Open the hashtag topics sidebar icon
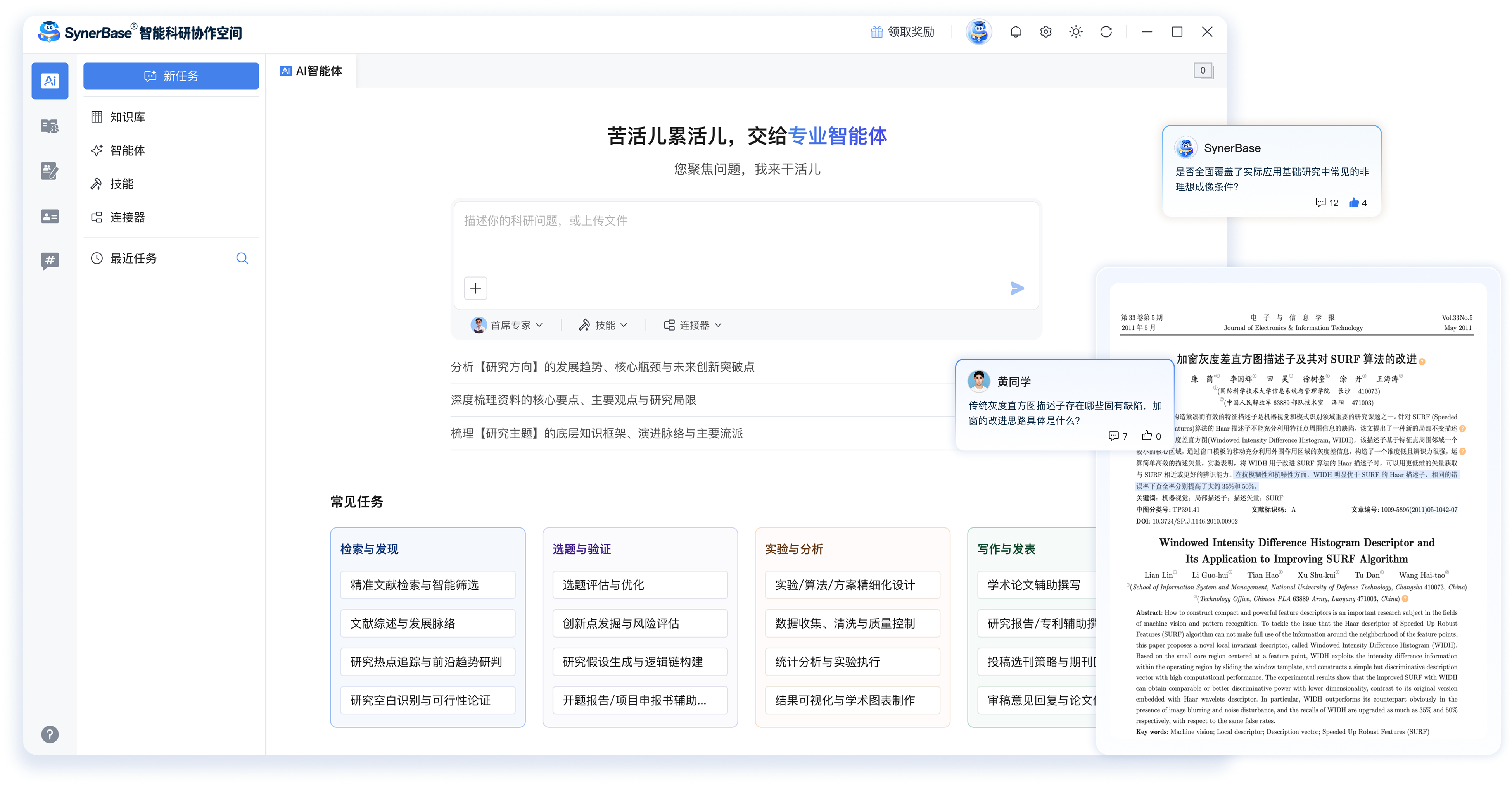Screen dimensions: 1512x786 50,260
